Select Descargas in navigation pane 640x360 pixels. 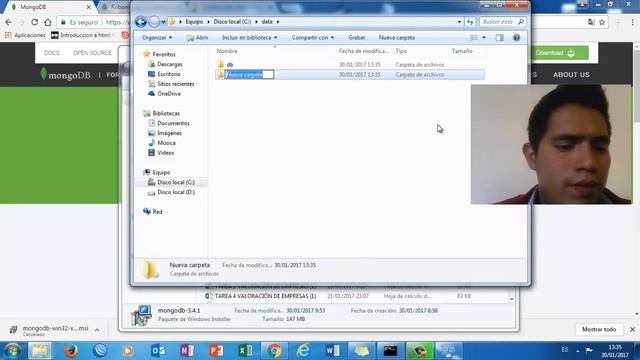(x=165, y=64)
